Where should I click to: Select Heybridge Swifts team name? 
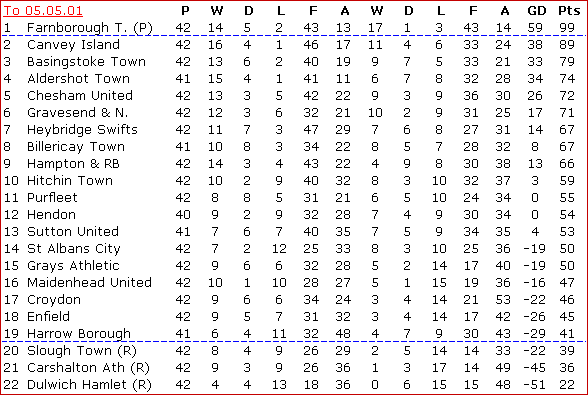coord(82,129)
